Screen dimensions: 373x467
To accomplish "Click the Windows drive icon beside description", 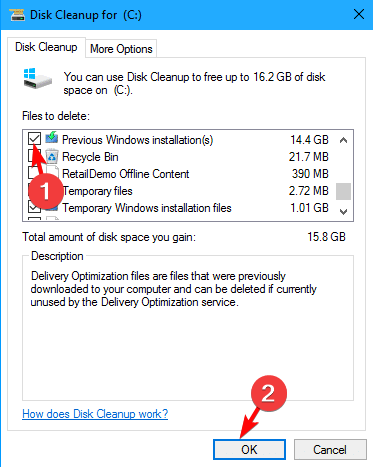I will (37, 78).
